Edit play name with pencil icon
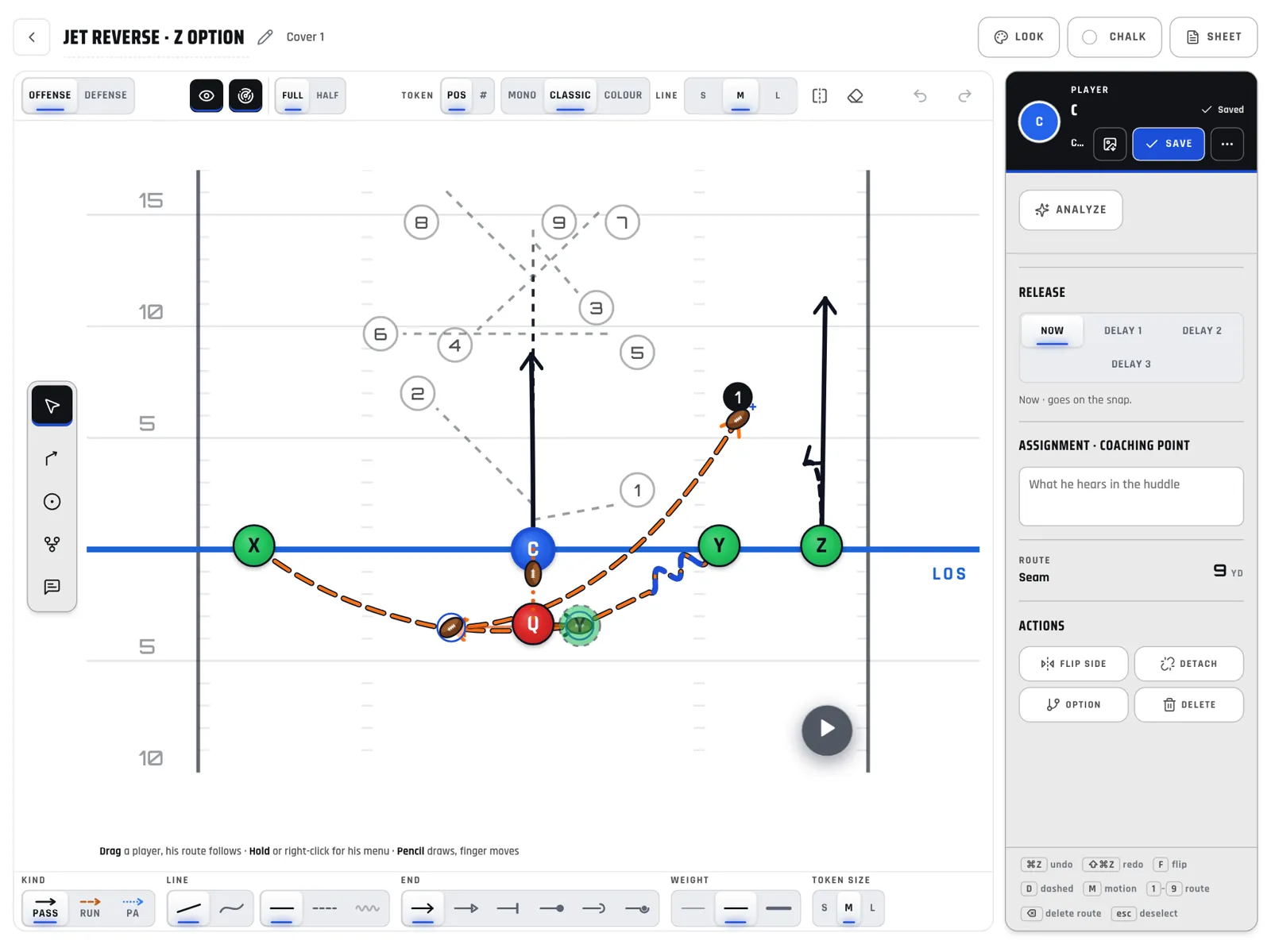 (265, 37)
